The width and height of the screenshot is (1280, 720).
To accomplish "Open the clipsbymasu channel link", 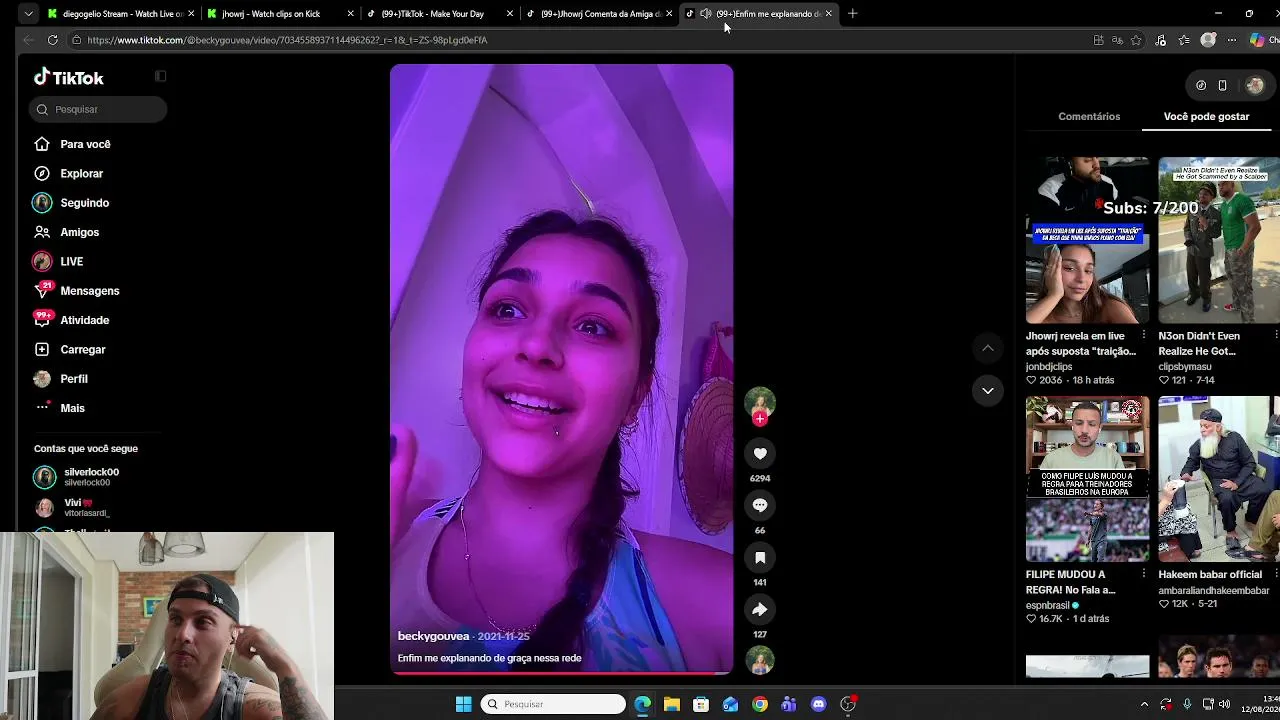I will click(1185, 367).
